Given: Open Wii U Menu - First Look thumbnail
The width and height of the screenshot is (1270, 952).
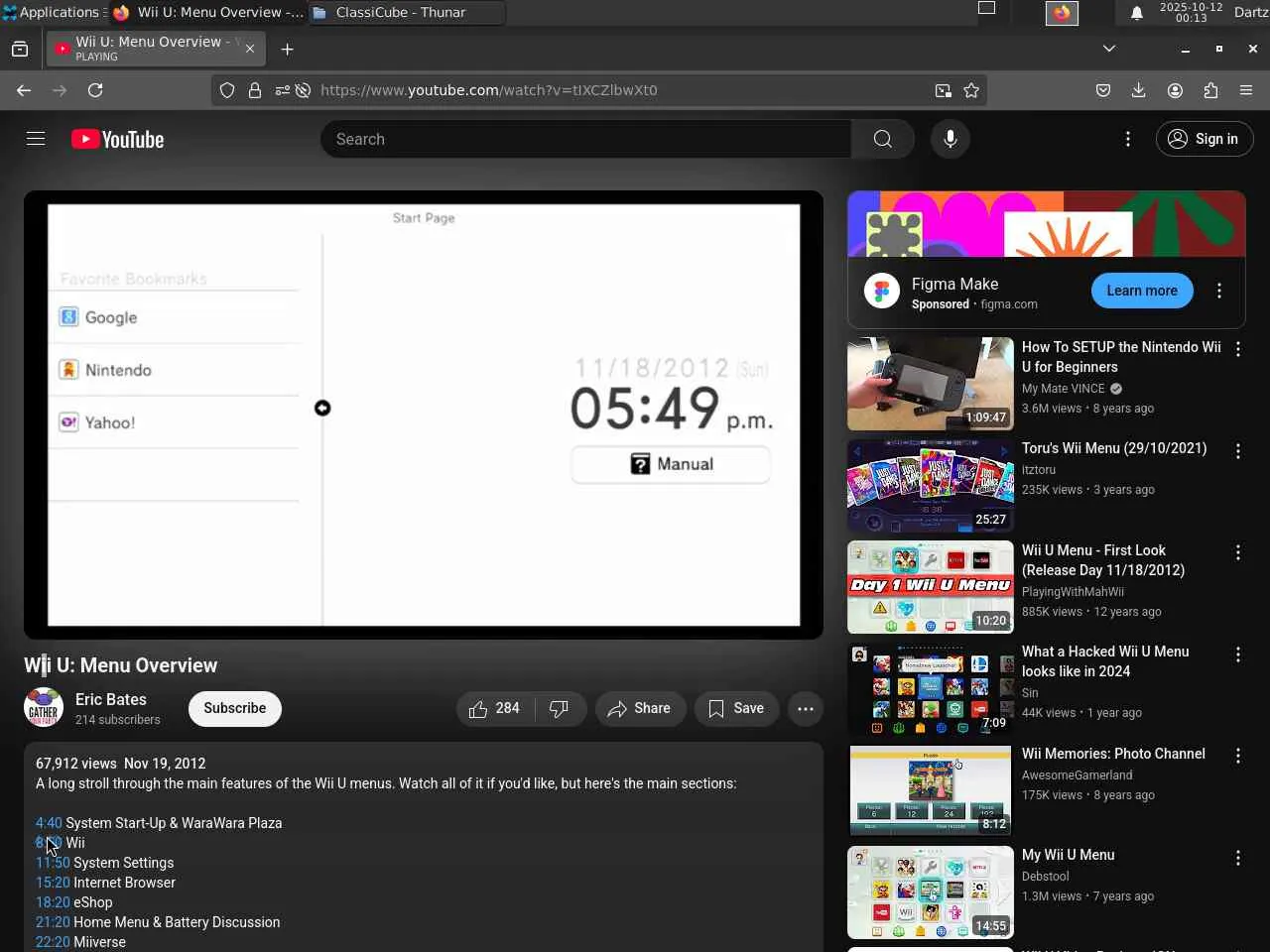Looking at the screenshot, I should click(x=931, y=587).
